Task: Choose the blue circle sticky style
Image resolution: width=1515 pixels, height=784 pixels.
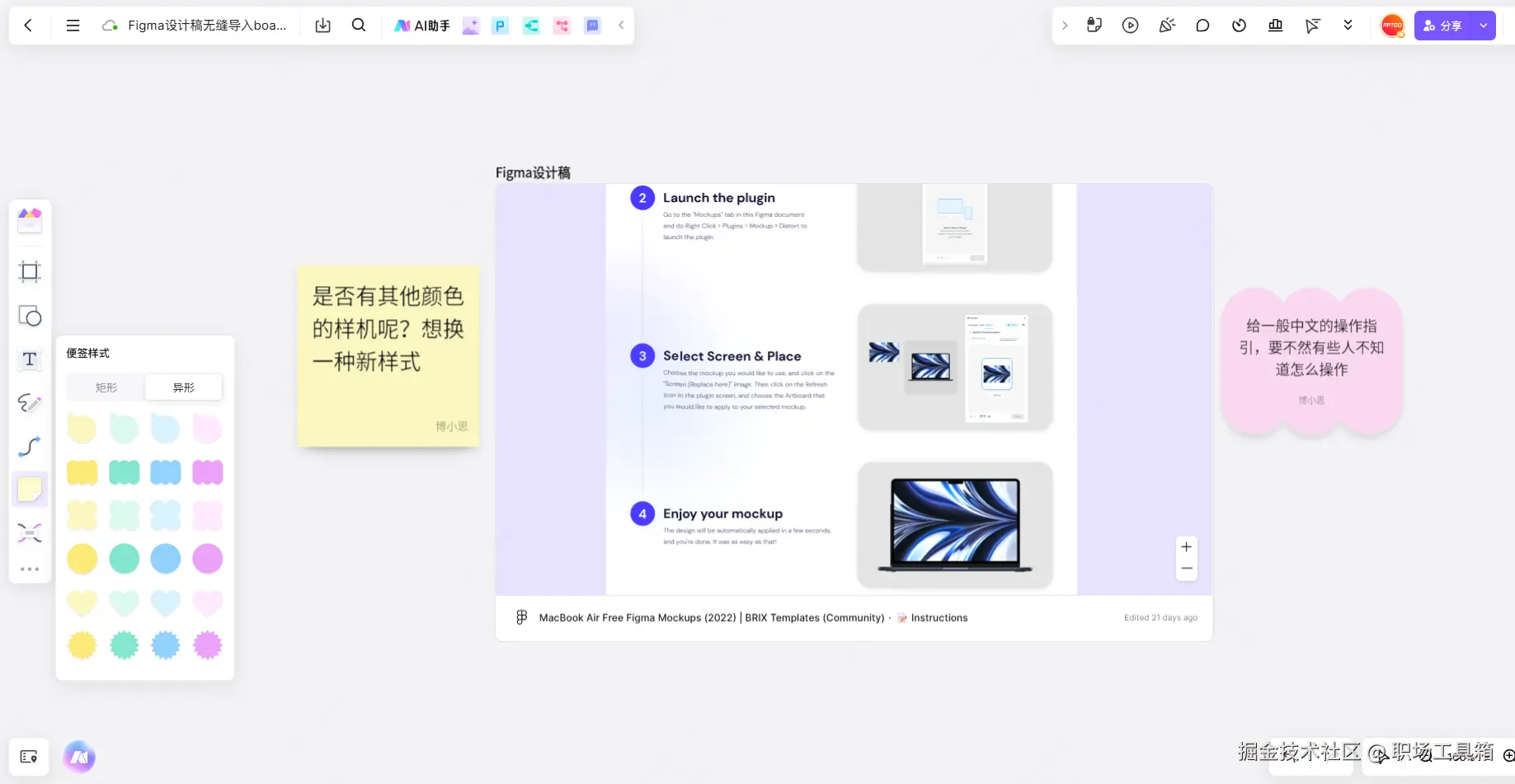Action: pyautogui.click(x=166, y=559)
